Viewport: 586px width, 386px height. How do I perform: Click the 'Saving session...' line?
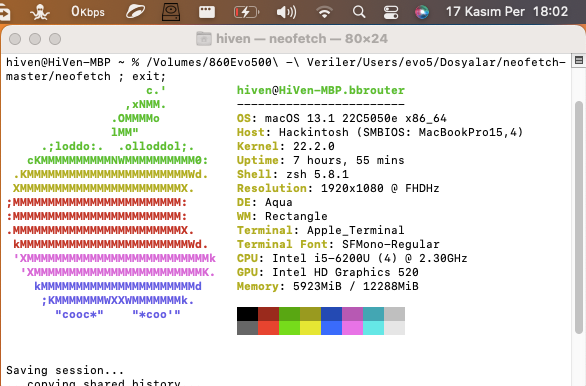(65, 370)
